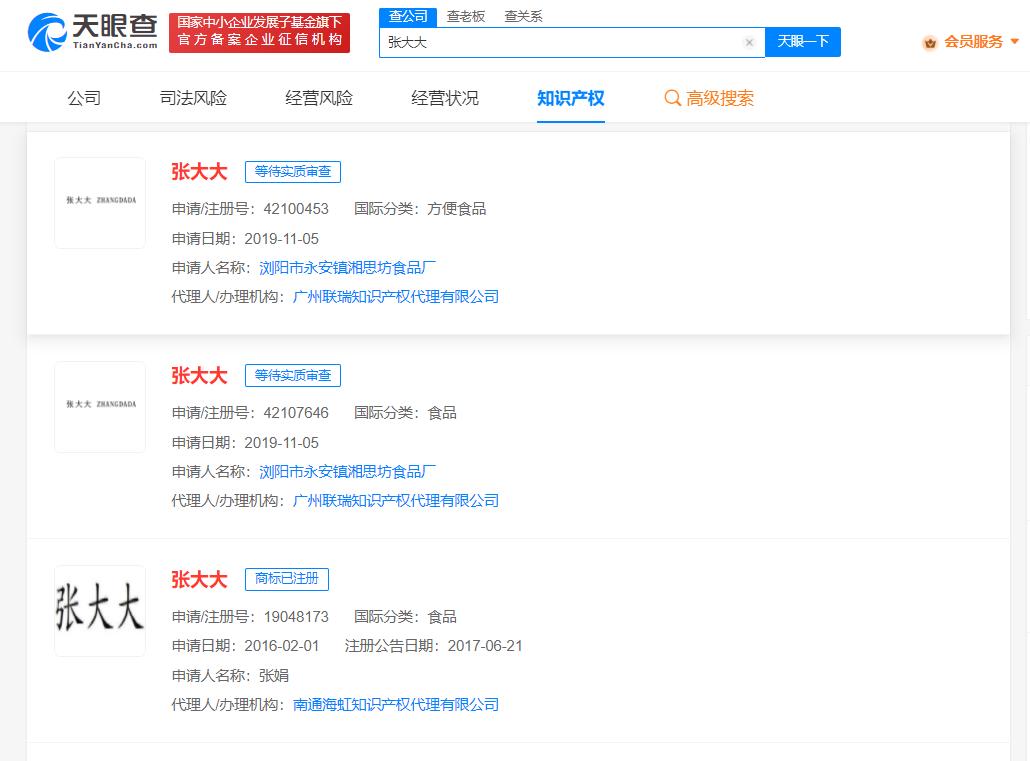
Task: Open the 司法风险 tab
Action: click(x=193, y=98)
